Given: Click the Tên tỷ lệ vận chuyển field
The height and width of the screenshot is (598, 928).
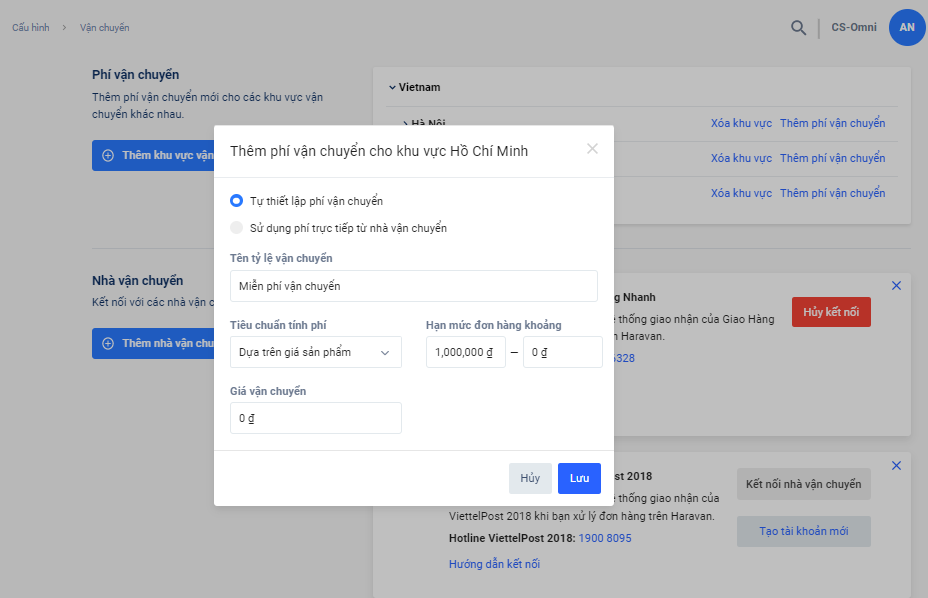Looking at the screenshot, I should click(x=413, y=286).
